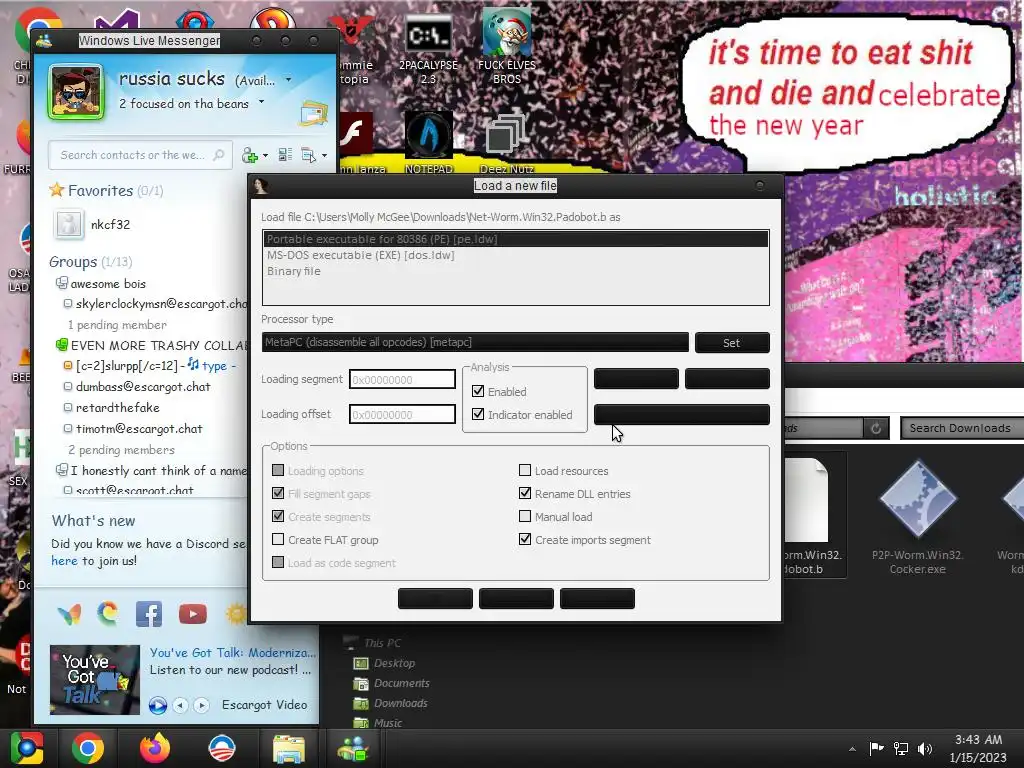This screenshot has width=1024, height=768.
Task: Open the volume icon in system tray
Action: tap(925, 748)
